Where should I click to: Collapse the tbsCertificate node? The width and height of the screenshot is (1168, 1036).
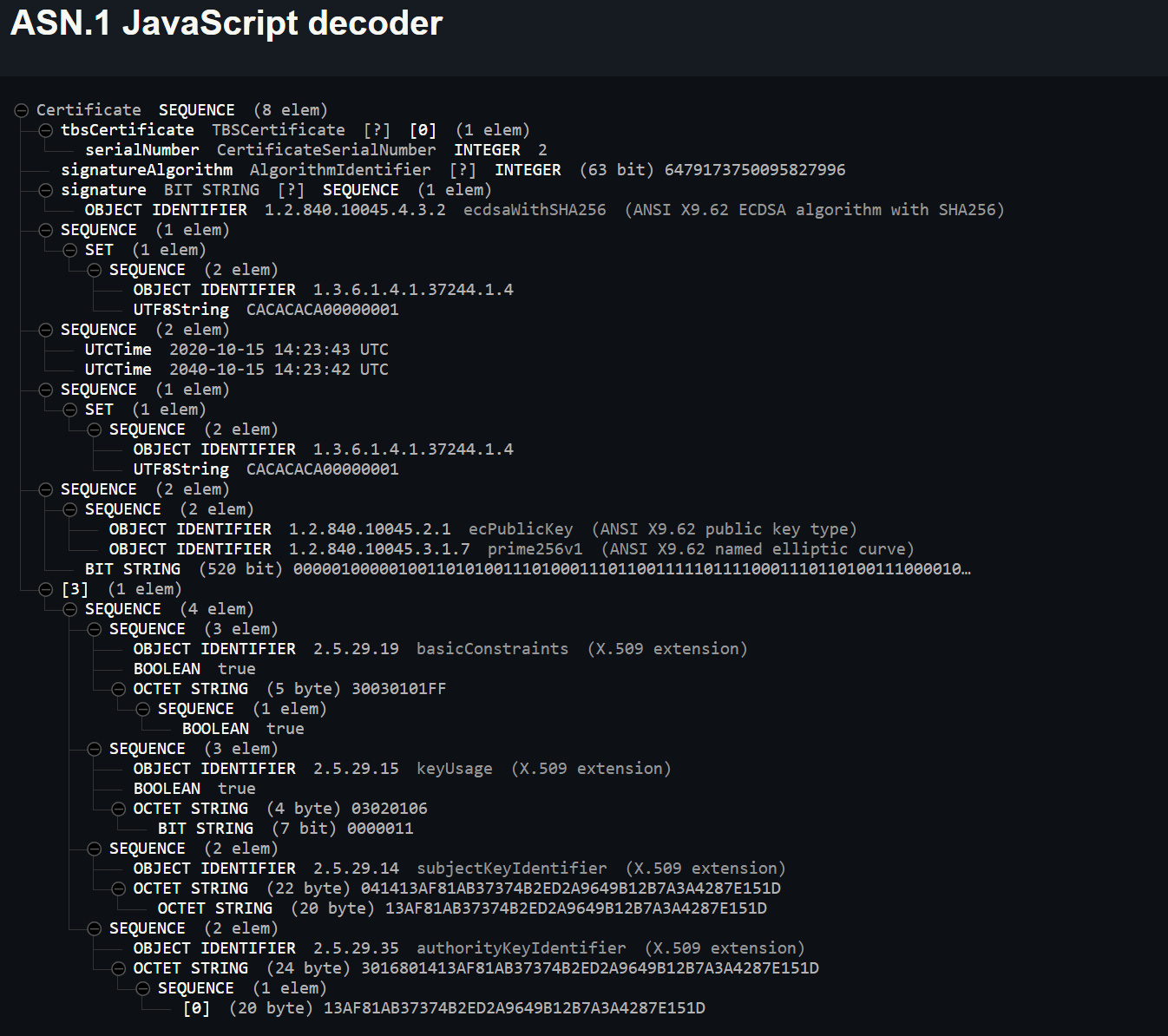pyautogui.click(x=46, y=130)
